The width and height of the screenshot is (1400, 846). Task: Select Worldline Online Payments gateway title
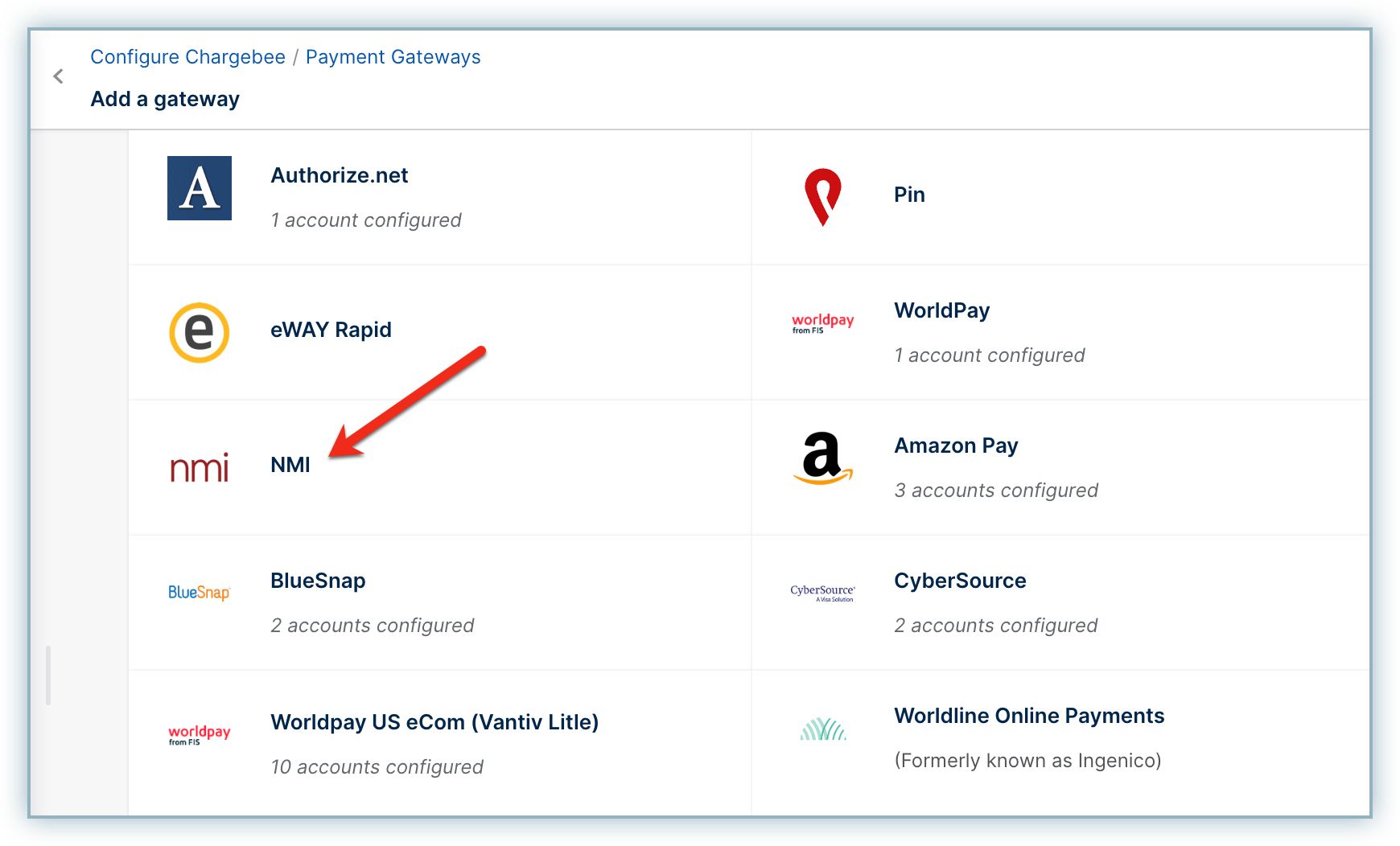pyautogui.click(x=1029, y=716)
